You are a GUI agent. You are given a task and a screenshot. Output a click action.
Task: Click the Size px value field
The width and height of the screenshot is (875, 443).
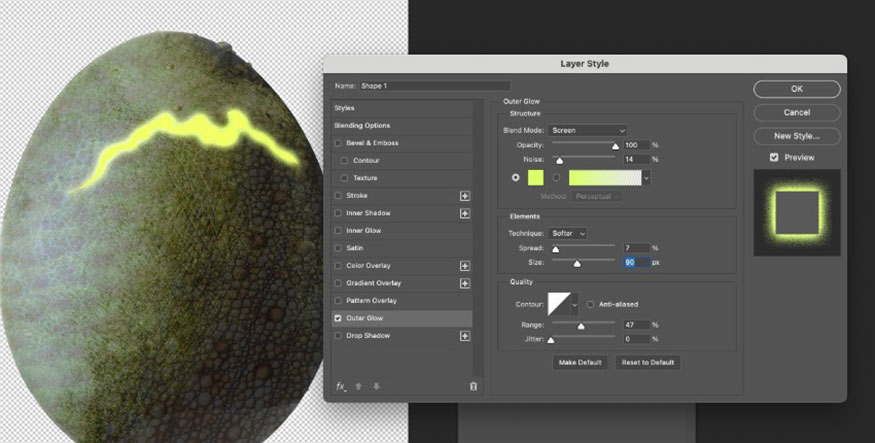coord(637,262)
